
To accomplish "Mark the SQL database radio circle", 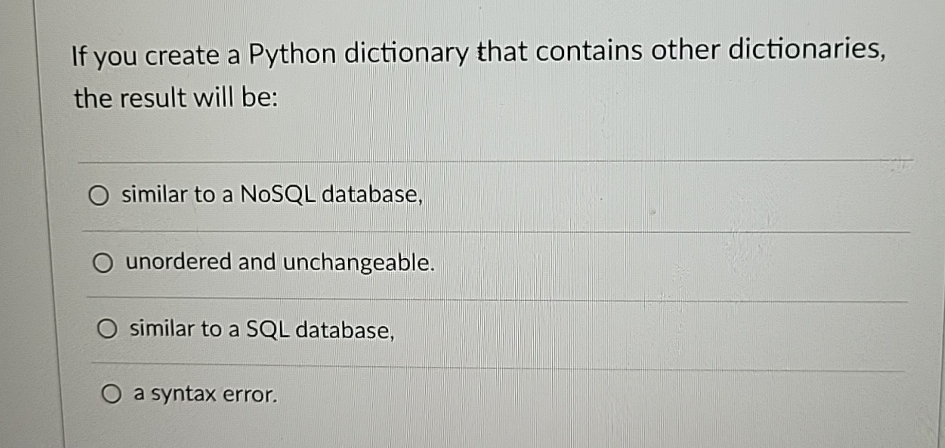I will (x=107, y=330).
